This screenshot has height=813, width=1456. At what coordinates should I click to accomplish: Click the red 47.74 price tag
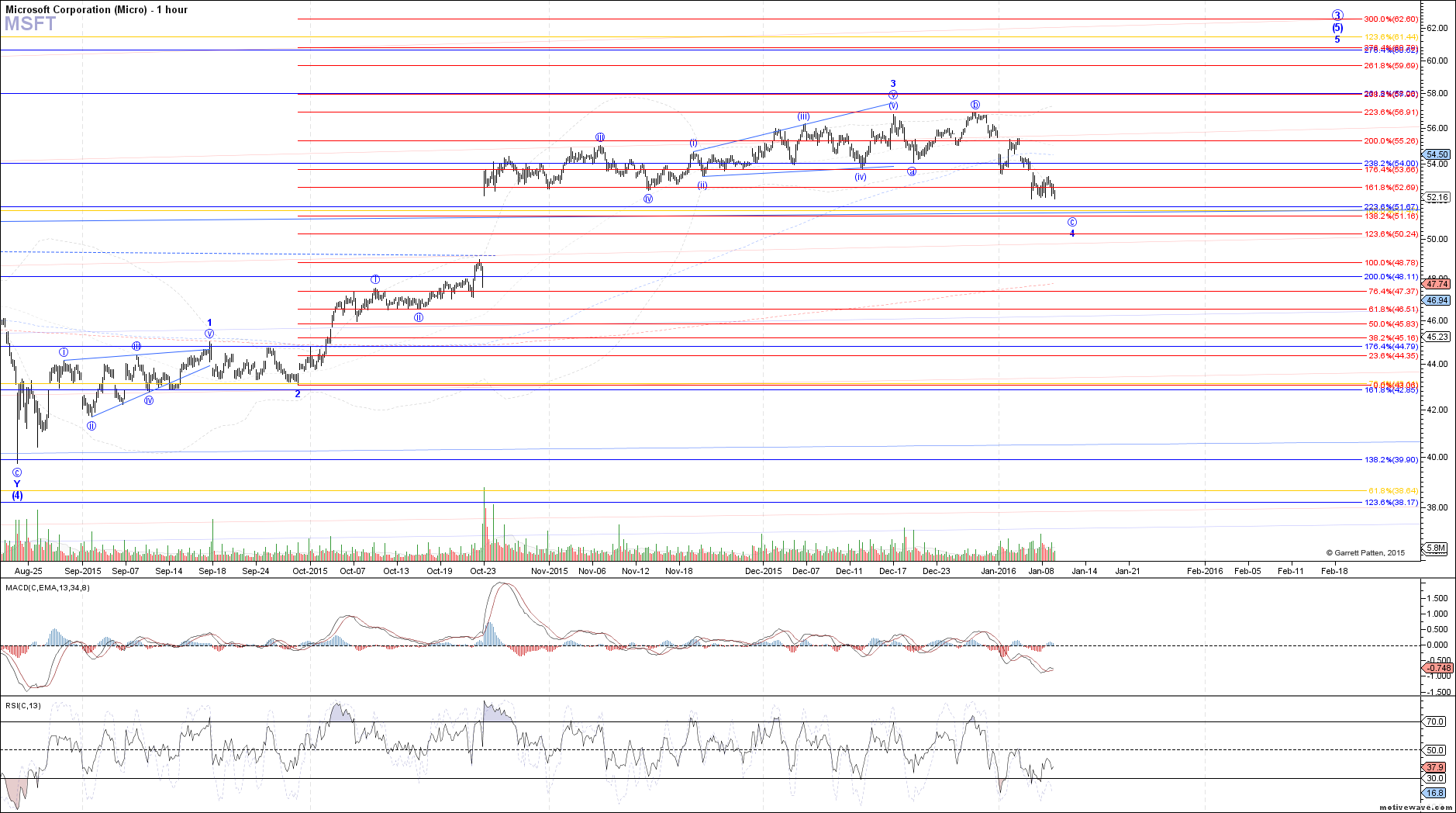[x=1437, y=285]
